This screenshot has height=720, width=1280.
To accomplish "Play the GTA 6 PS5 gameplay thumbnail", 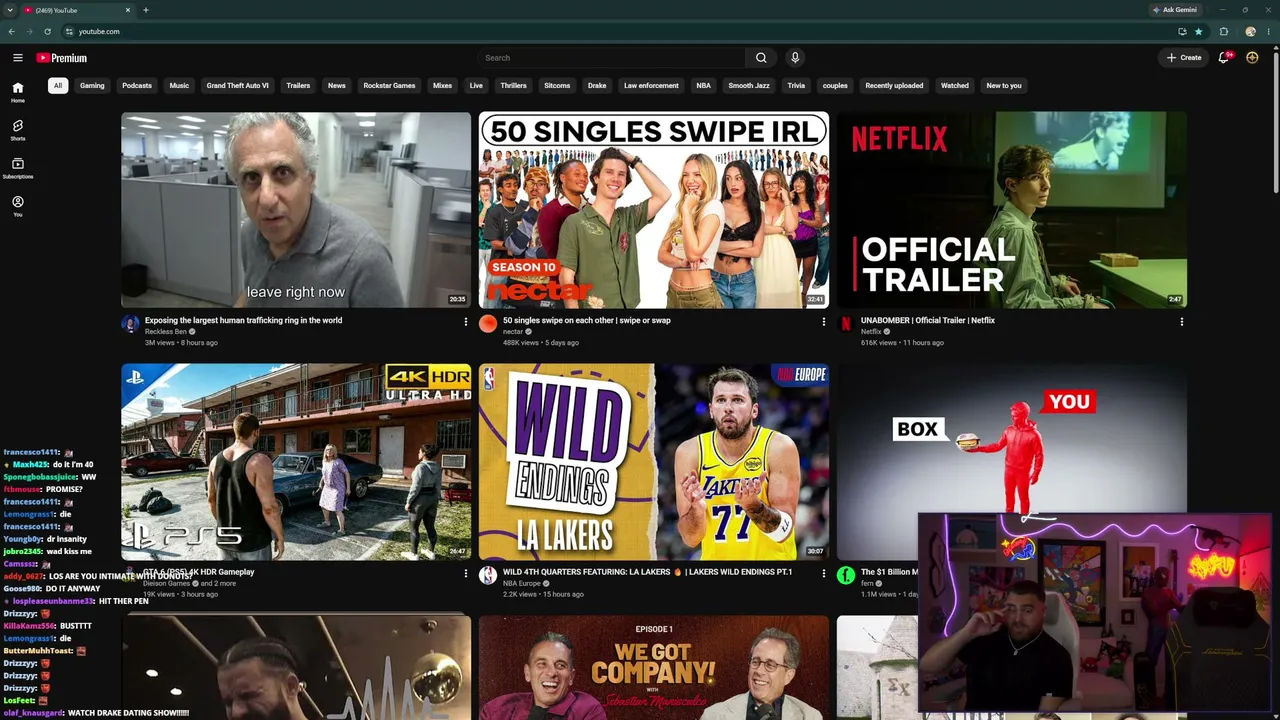I will click(x=296, y=462).
